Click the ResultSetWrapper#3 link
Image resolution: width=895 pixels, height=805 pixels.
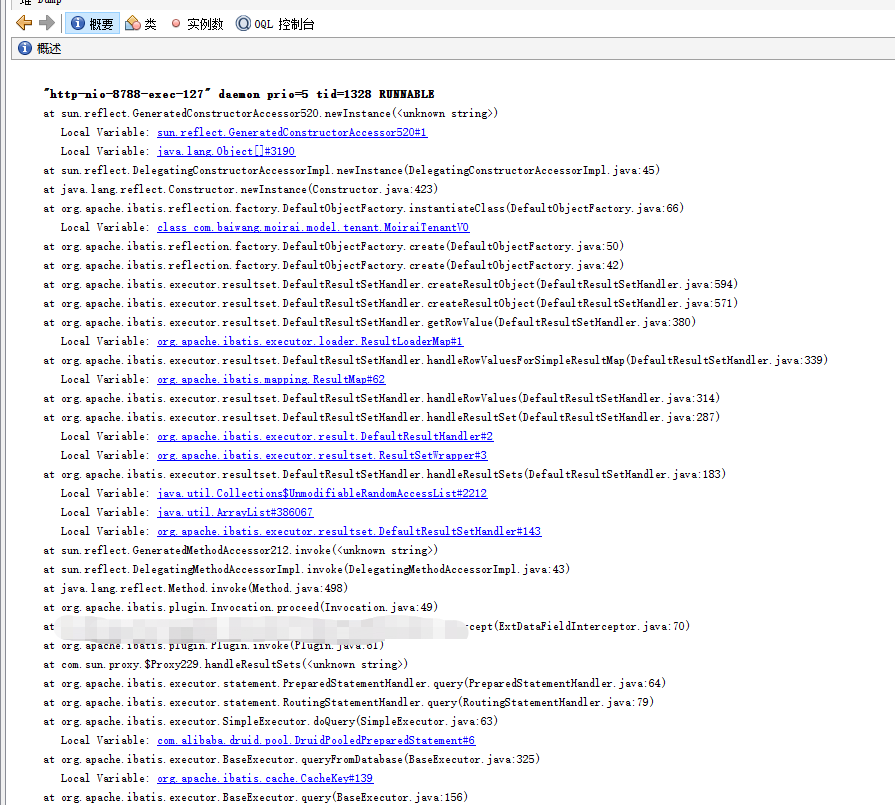[322, 455]
